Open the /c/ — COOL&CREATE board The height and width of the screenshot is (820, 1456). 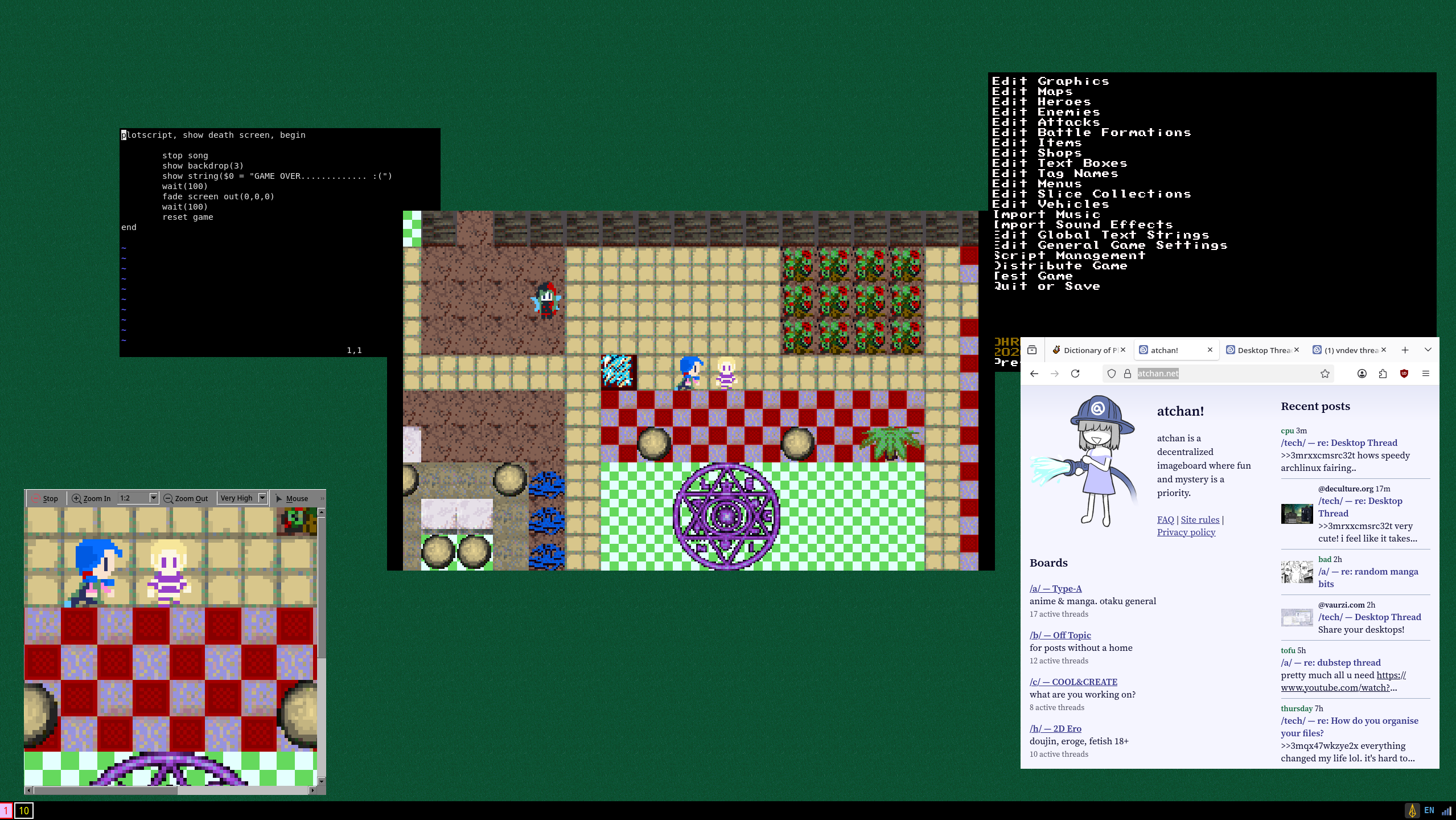pyautogui.click(x=1074, y=682)
